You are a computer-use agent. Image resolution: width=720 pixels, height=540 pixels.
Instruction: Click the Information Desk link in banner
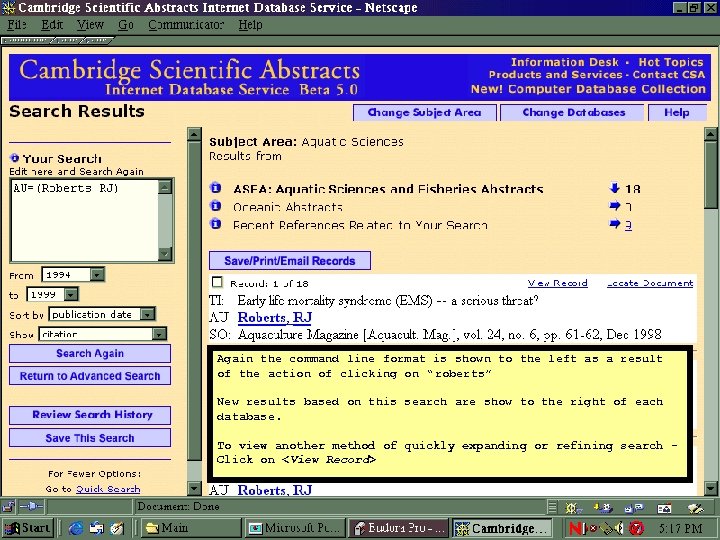point(565,62)
